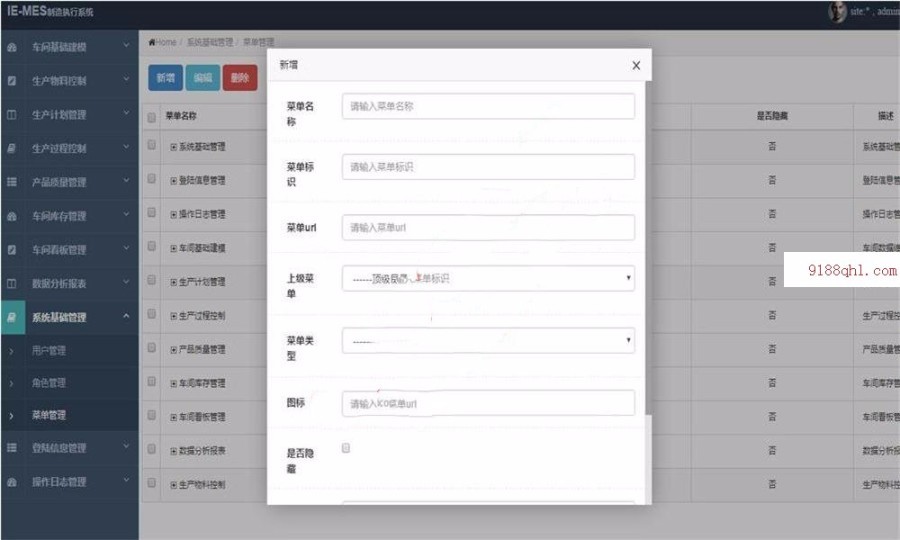Click the 编辑 button
Viewport: 900px width, 540px height.
[x=203, y=77]
